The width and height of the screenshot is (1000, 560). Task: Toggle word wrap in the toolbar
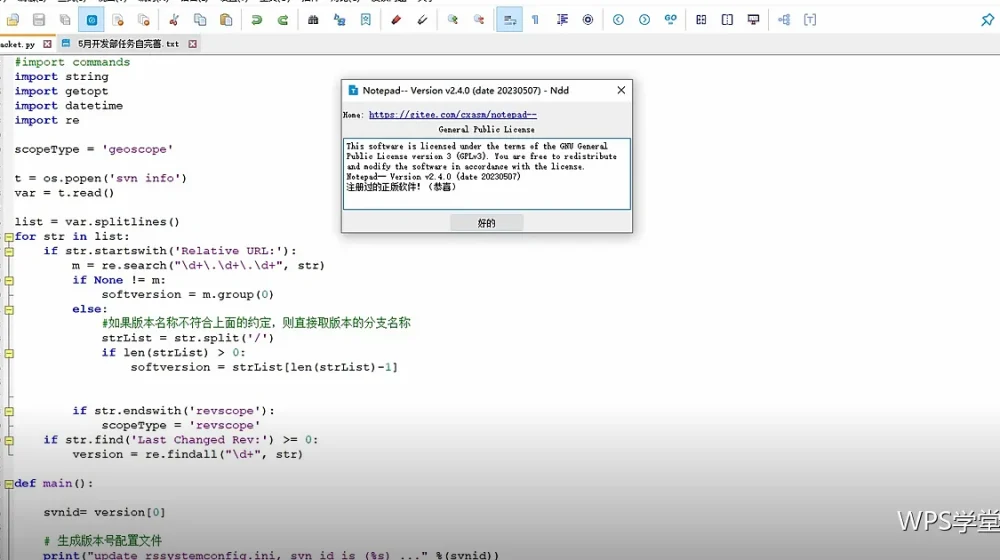pyautogui.click(x=510, y=20)
